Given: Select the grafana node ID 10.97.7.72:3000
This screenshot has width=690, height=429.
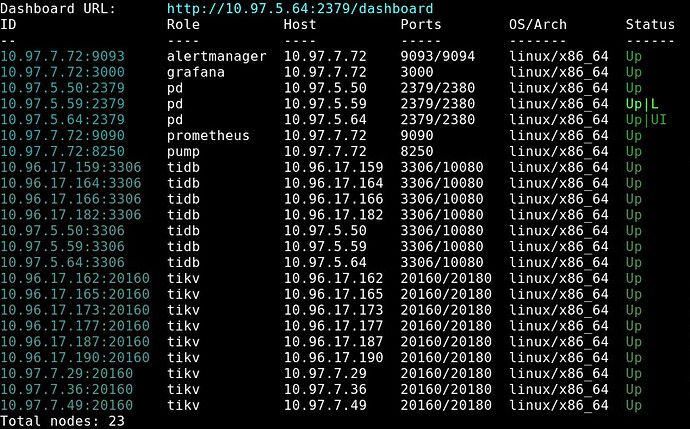Looking at the screenshot, I should 62,71.
